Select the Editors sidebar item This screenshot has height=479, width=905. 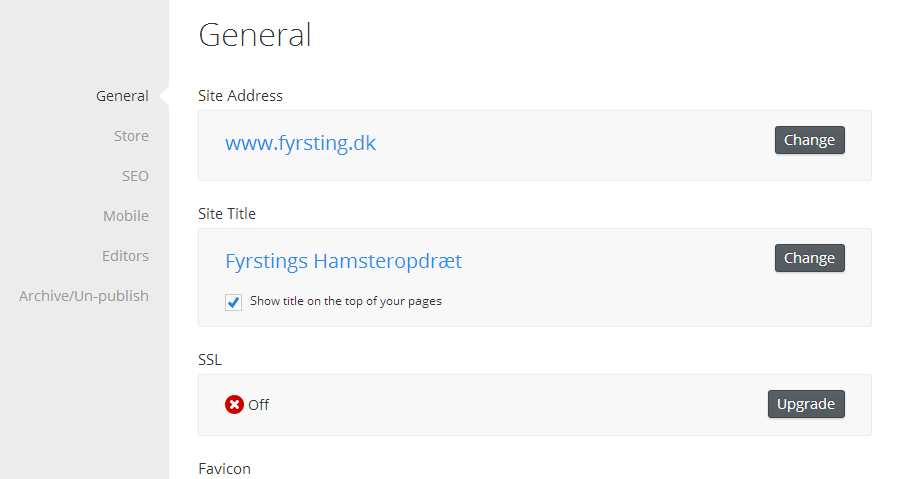125,256
